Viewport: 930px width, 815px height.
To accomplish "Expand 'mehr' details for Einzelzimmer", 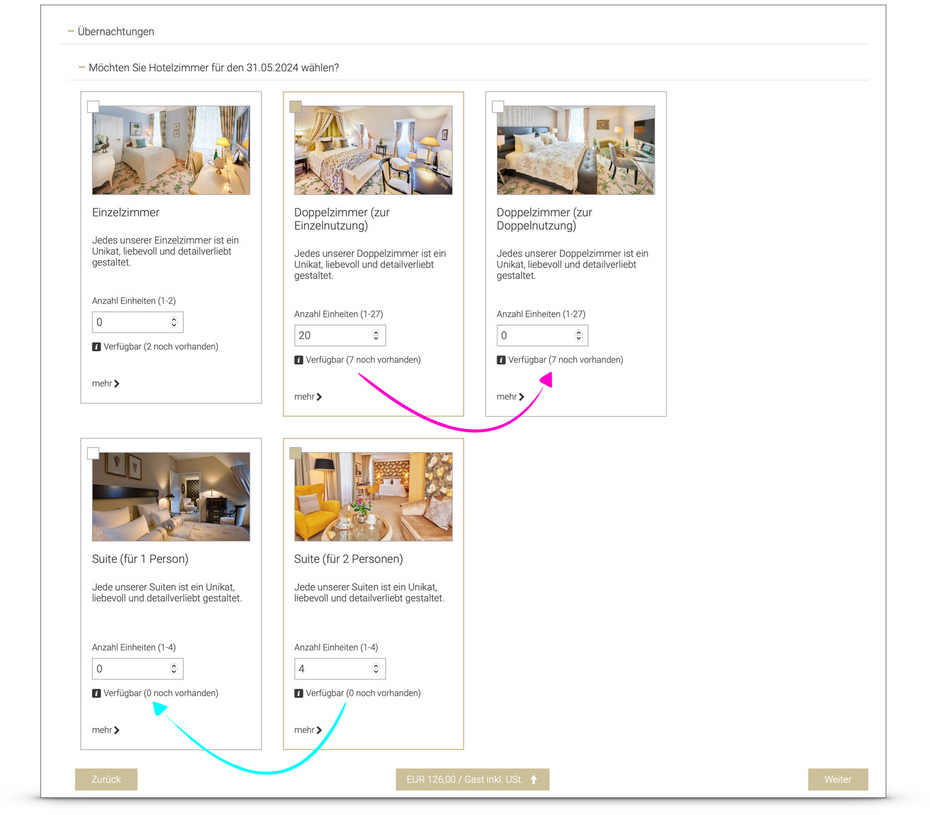I will click(x=105, y=383).
